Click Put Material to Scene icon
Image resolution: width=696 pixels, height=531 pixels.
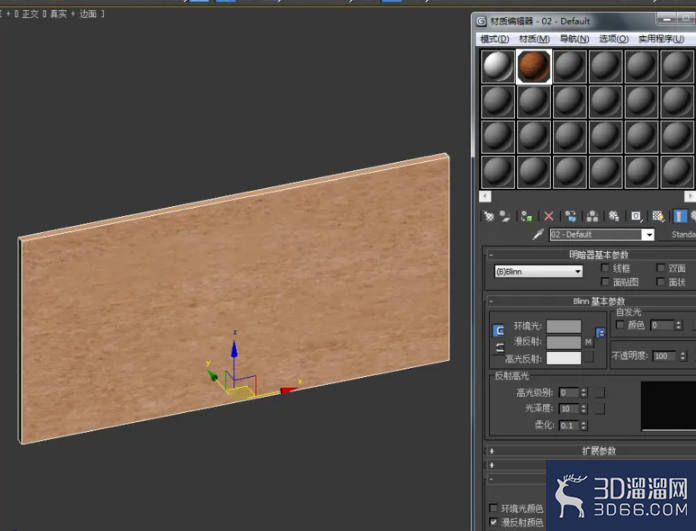pyautogui.click(x=505, y=216)
